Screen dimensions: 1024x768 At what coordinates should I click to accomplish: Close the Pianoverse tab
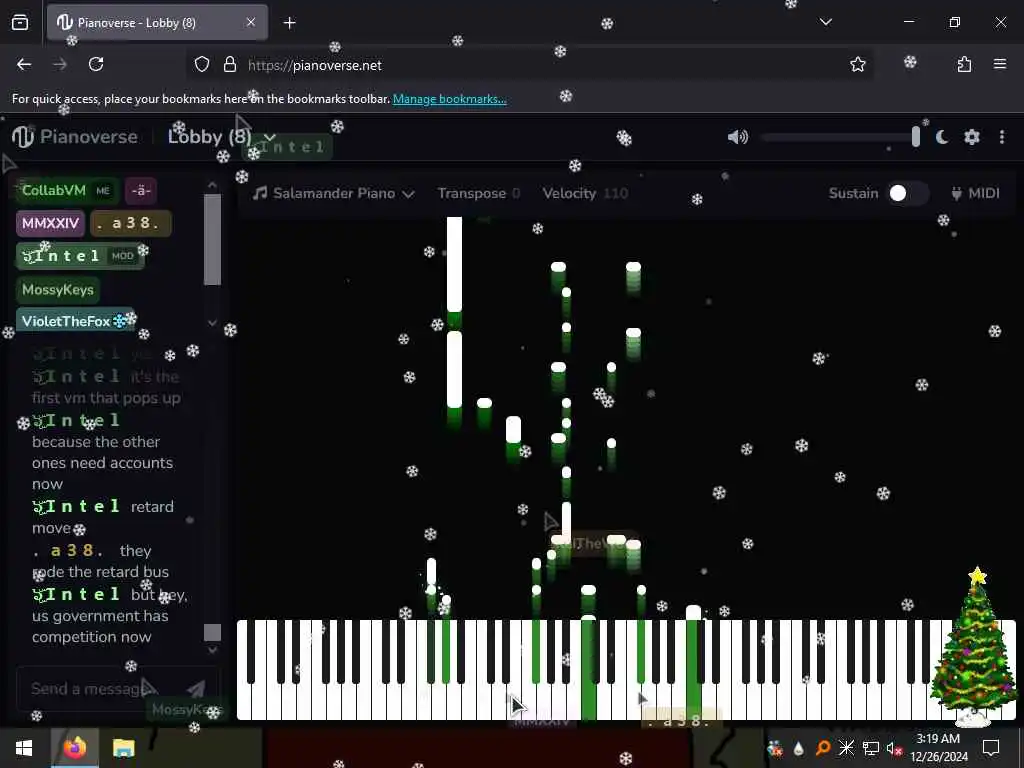250,22
